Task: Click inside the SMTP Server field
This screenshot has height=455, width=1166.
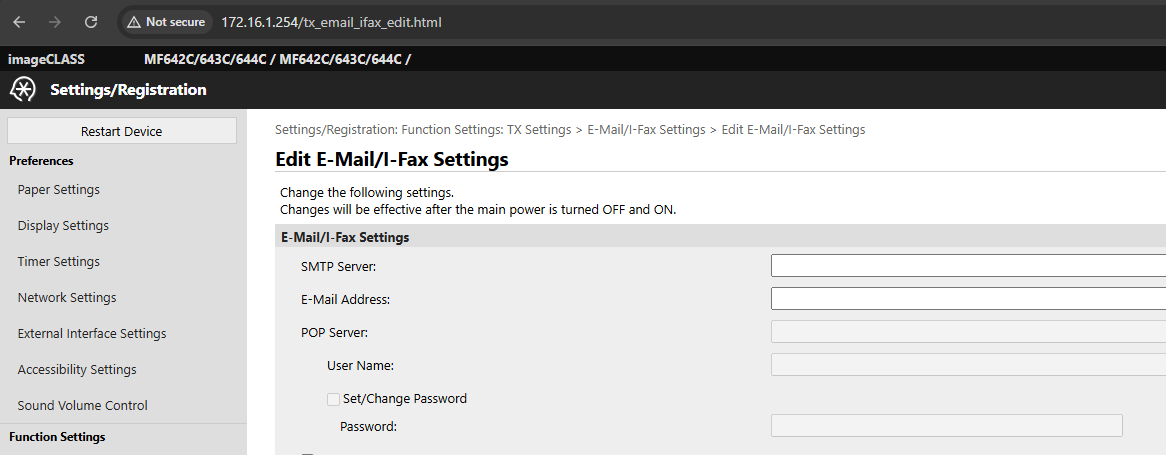Action: click(x=968, y=265)
